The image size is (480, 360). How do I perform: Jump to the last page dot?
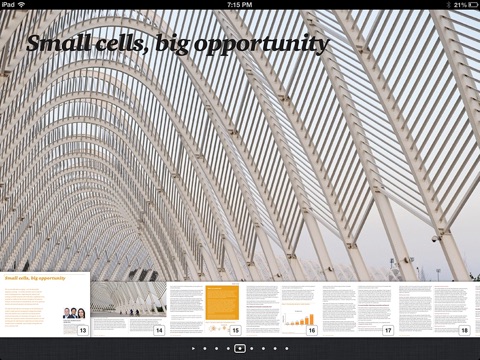pyautogui.click(x=287, y=349)
